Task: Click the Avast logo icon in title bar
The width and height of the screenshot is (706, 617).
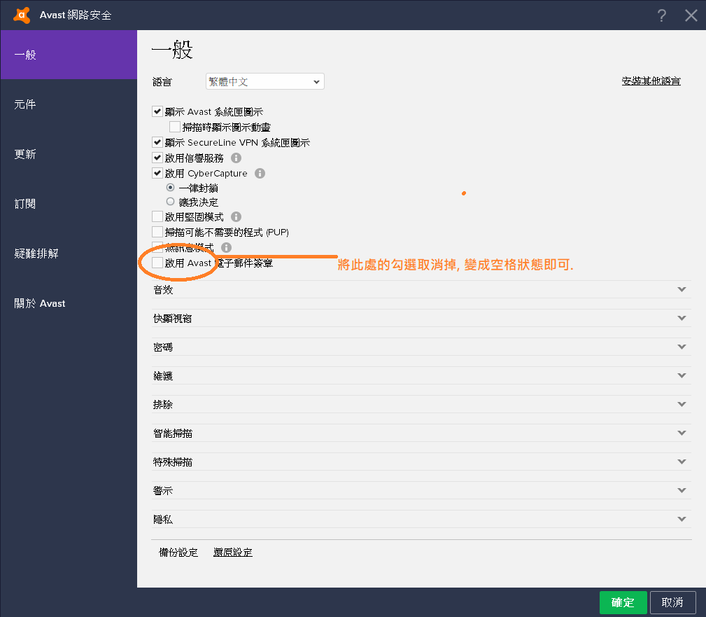Action: [22, 15]
